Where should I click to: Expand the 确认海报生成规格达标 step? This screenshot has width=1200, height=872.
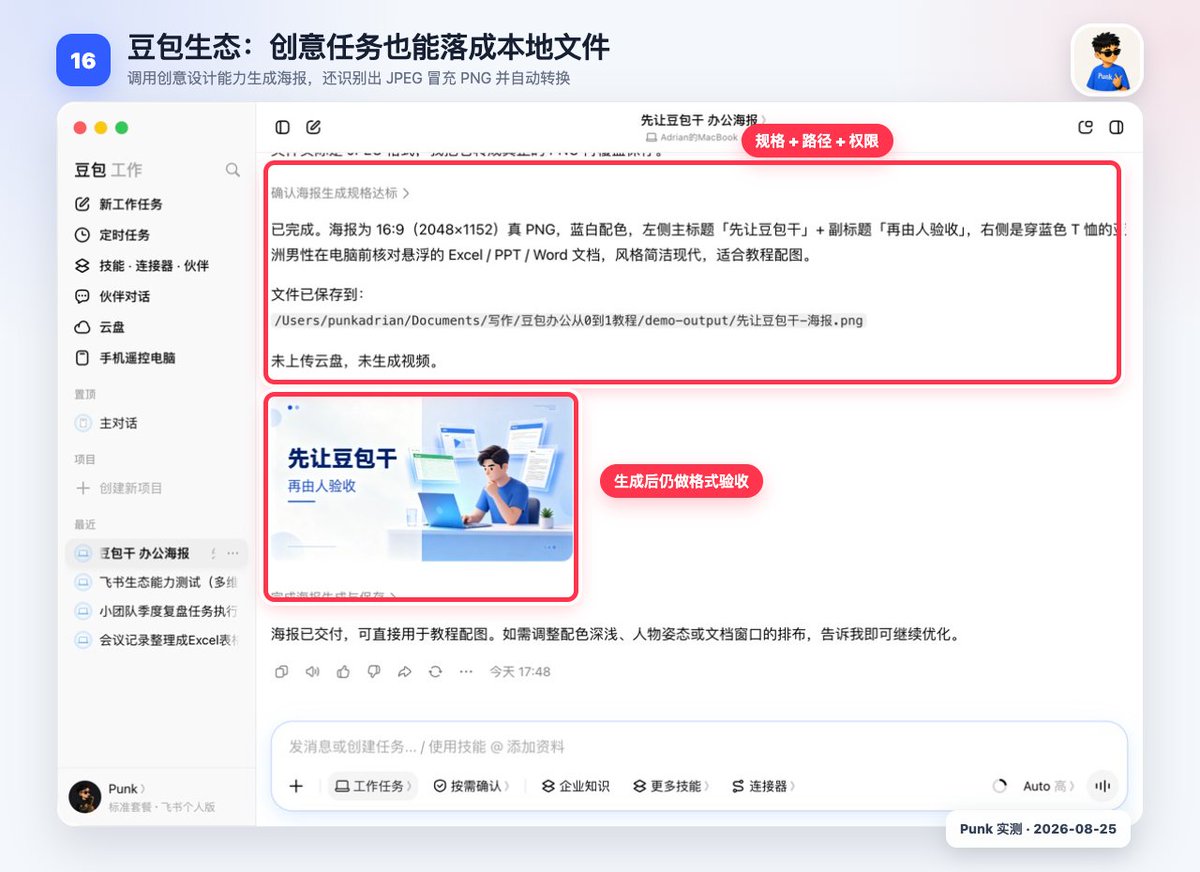pyautogui.click(x=340, y=193)
